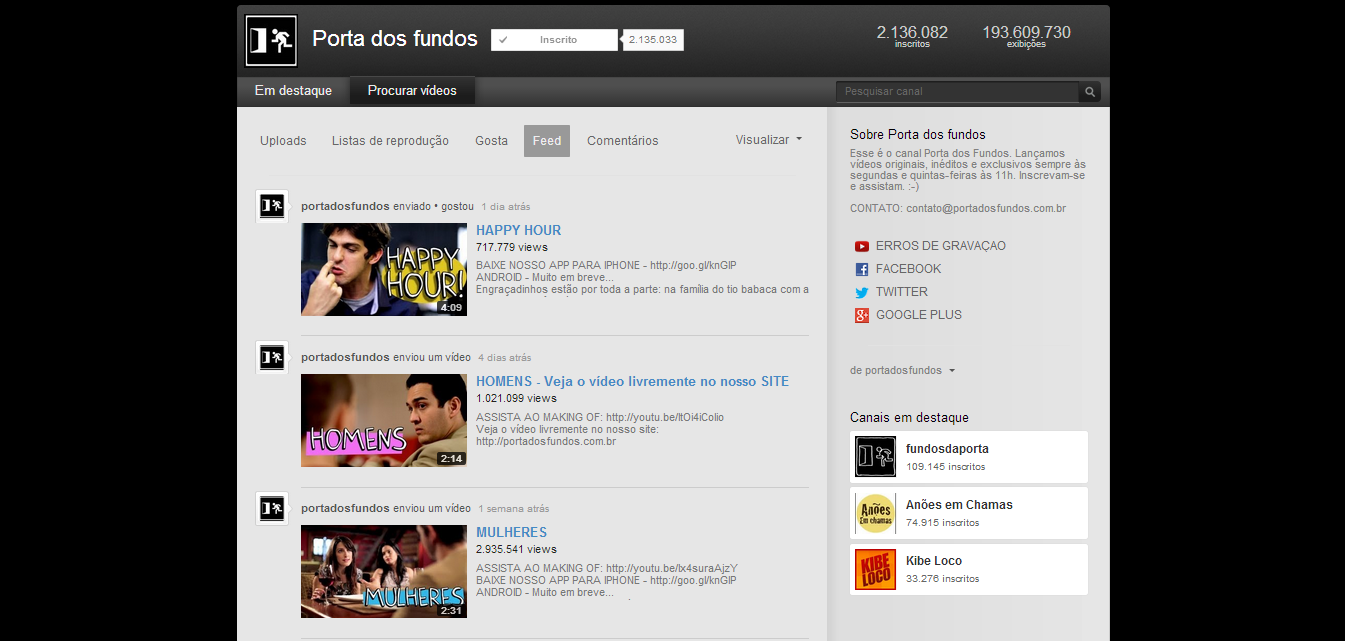Expand the 'de portadosfundos' dropdown
The width and height of the screenshot is (1345, 641).
coord(902,370)
